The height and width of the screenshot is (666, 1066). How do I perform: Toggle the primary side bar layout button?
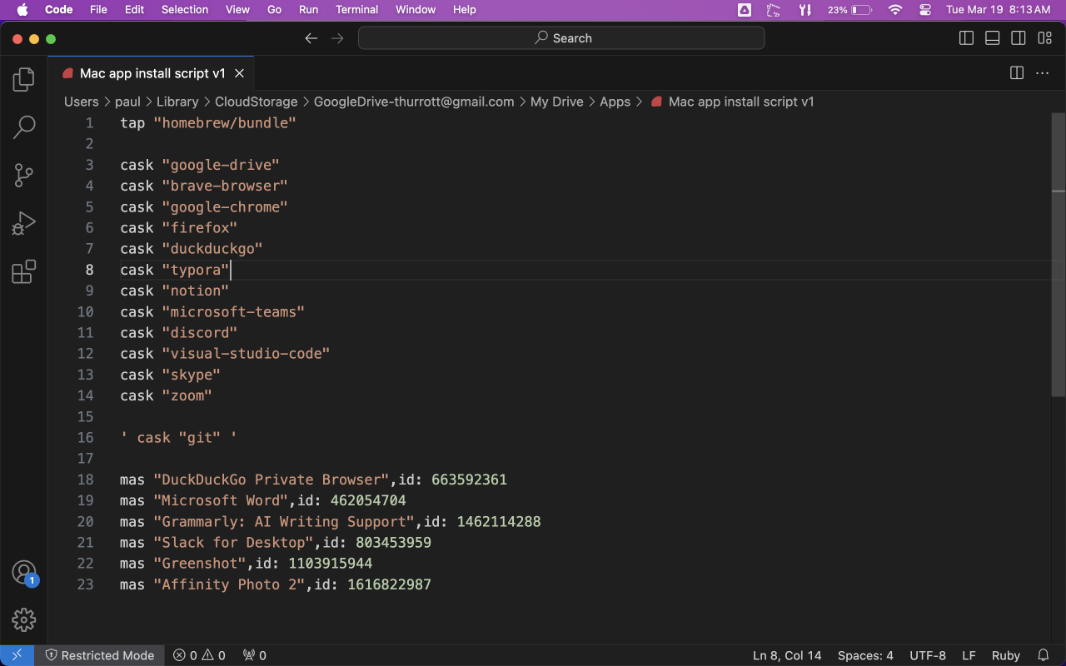tap(966, 38)
